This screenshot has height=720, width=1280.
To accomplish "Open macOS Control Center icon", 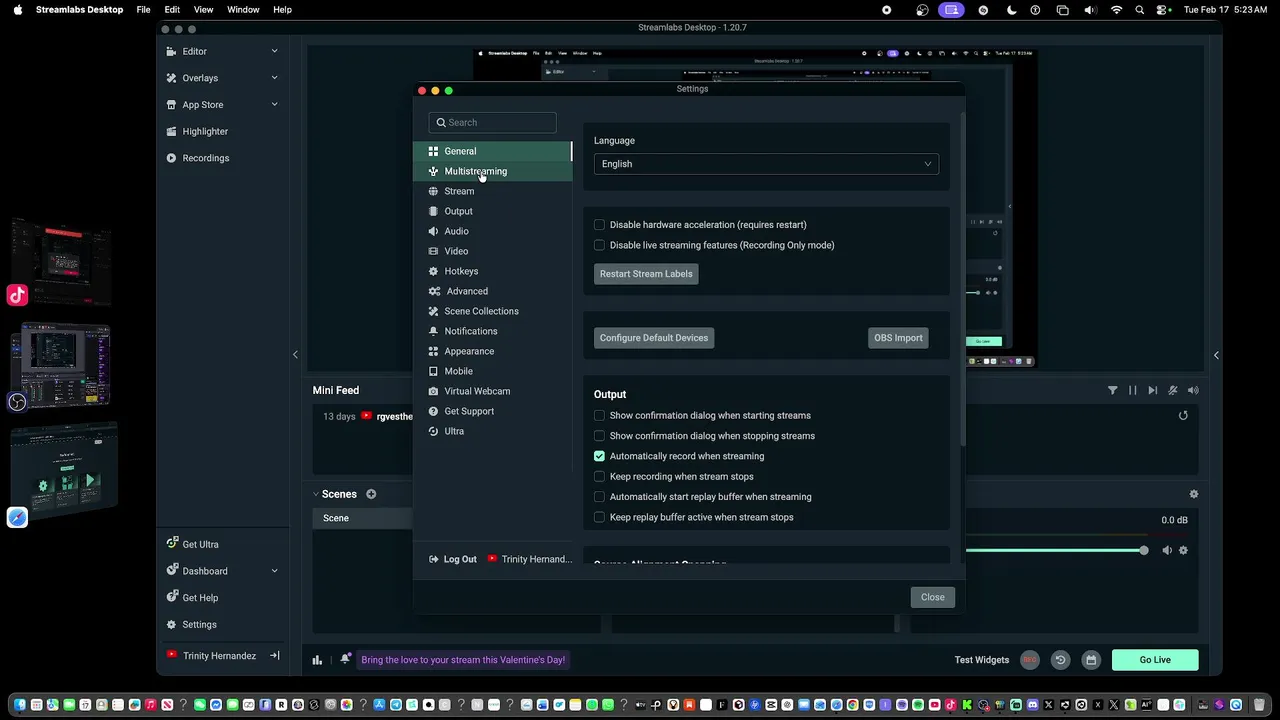I will 1163,10.
